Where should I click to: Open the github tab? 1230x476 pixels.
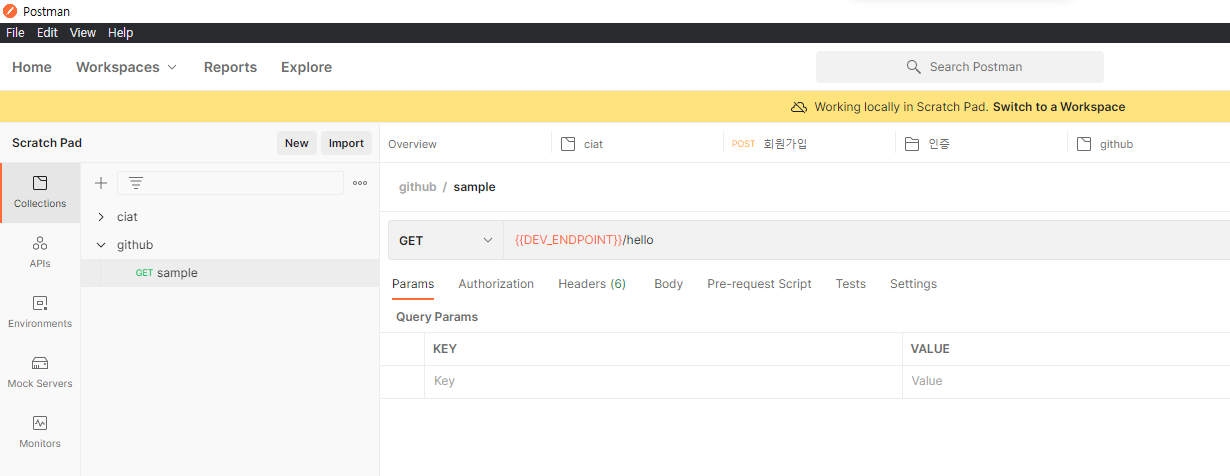coord(1149,144)
